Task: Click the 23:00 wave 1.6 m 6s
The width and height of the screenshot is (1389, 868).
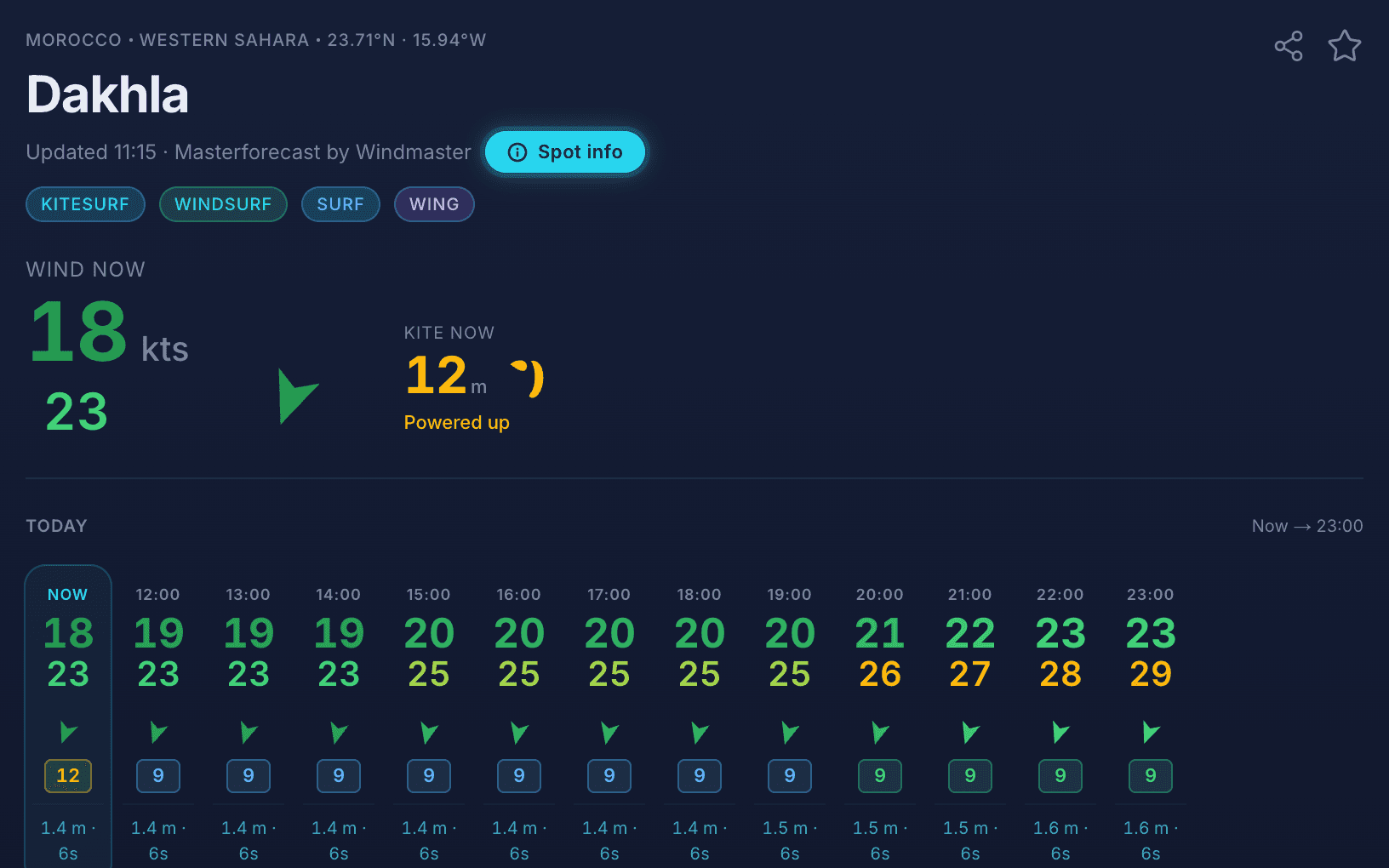Action: point(1151,841)
